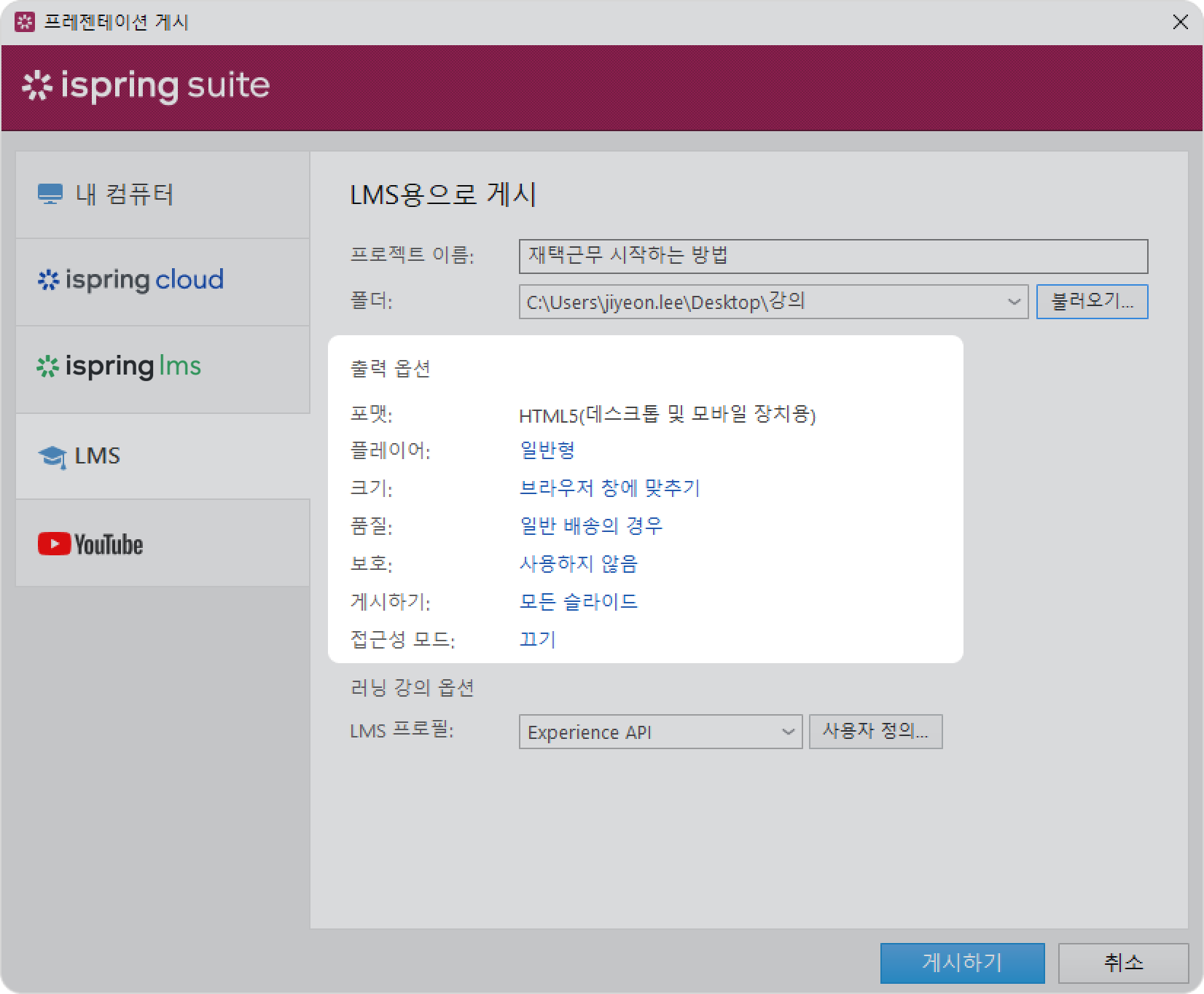The image size is (1204, 994).
Task: Click the red YouTube play icon
Action: tap(54, 544)
